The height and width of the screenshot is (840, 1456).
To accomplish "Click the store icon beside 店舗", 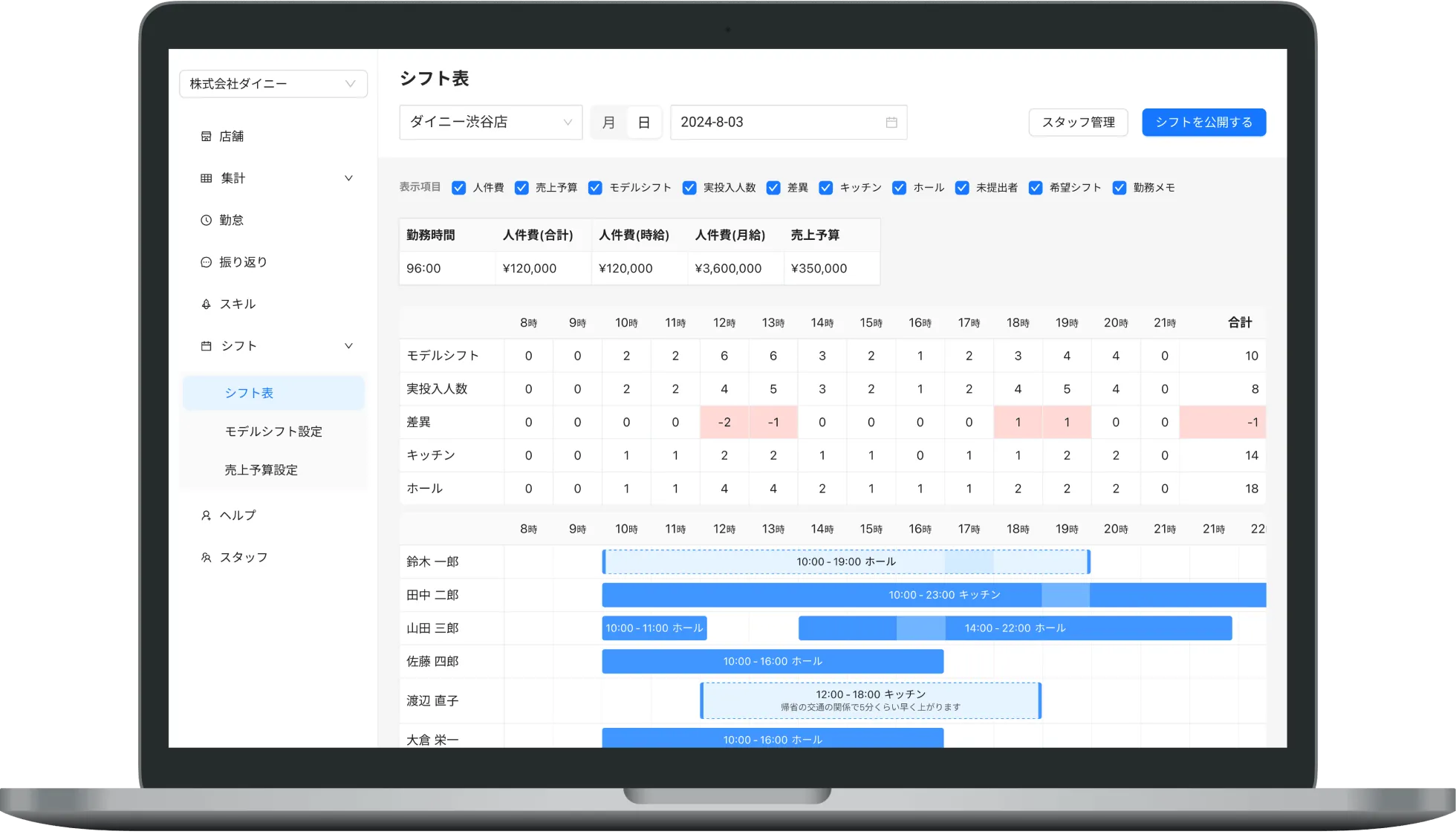I will (206, 137).
